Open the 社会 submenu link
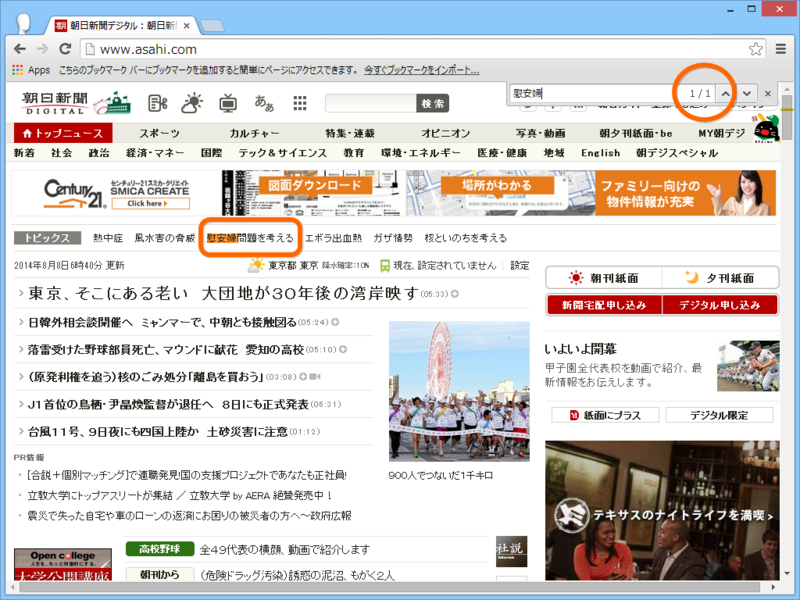800x600 pixels. pyautogui.click(x=61, y=153)
